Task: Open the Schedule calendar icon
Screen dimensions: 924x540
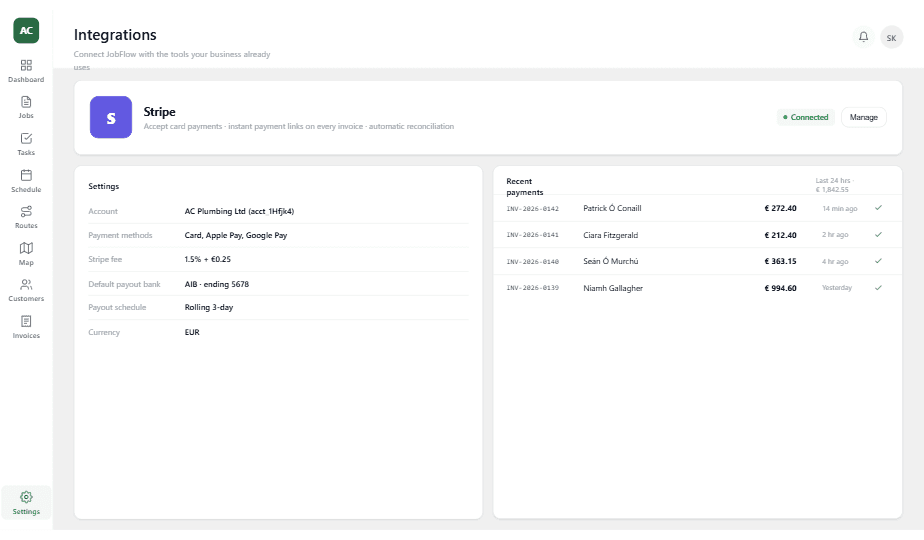Action: (26, 175)
